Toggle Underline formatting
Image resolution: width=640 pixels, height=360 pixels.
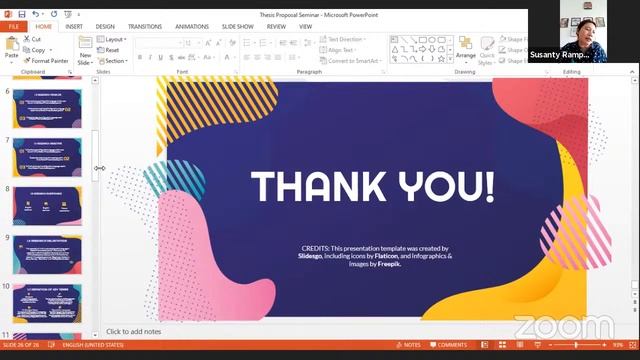(x=160, y=58)
